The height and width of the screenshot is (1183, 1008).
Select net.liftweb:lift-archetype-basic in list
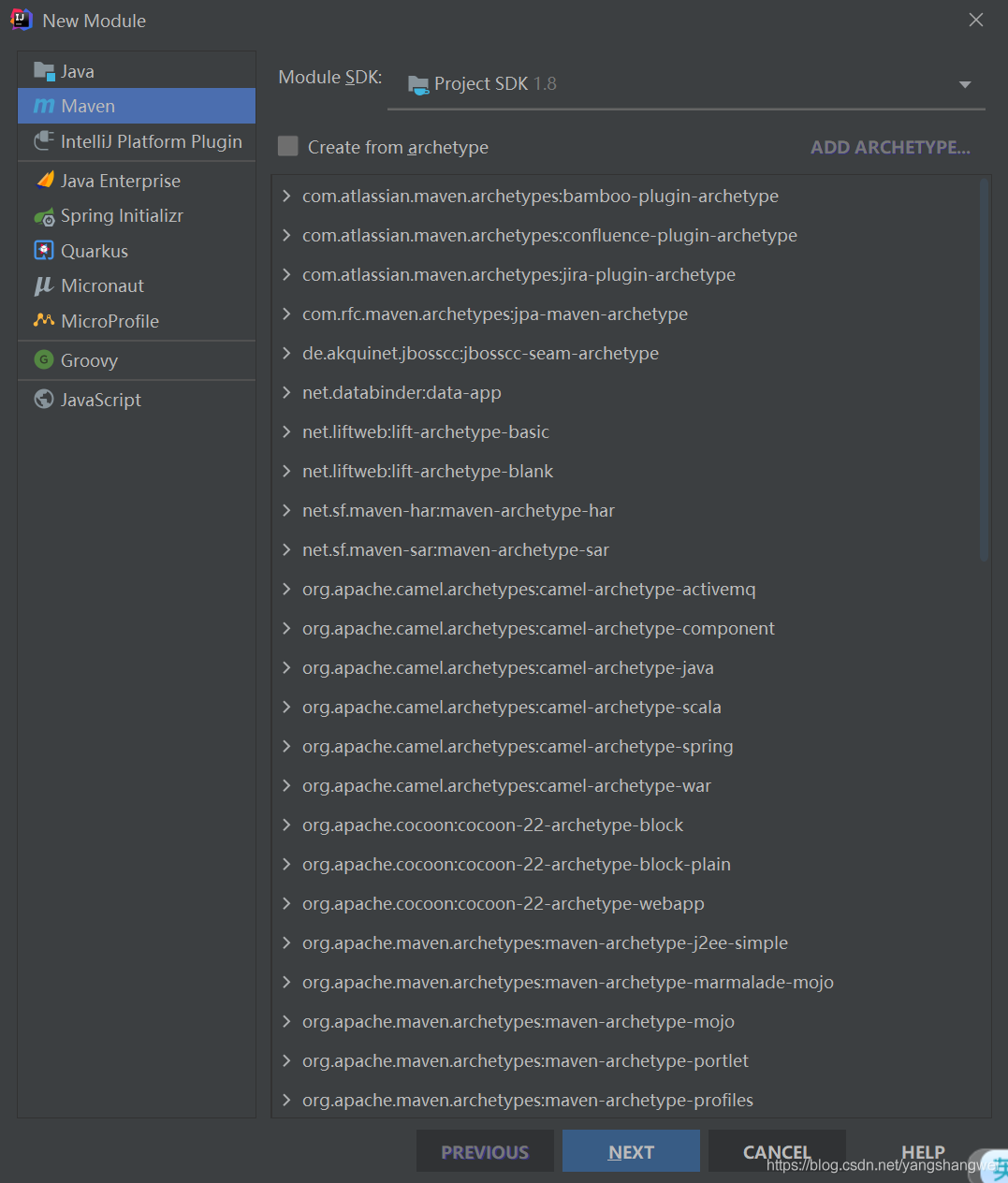426,432
